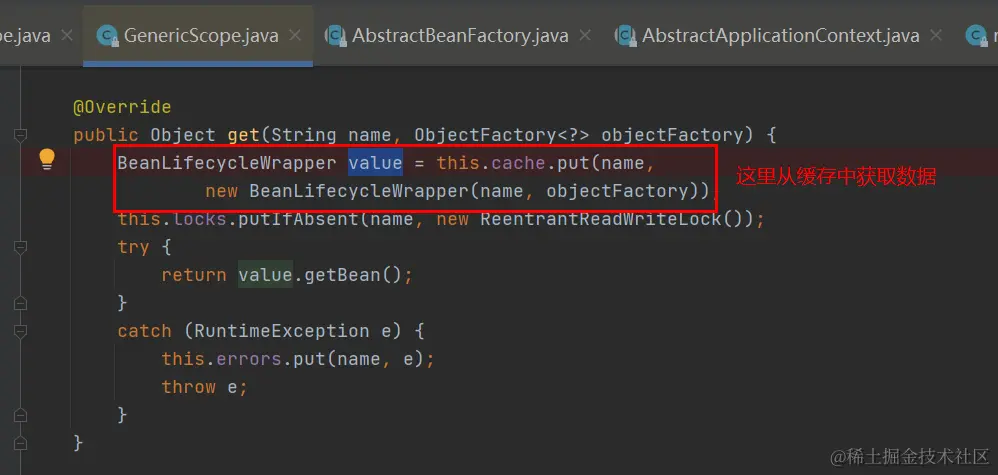Click the AbstractBeanFactory.java class file icon
The height and width of the screenshot is (475, 998).
point(335,36)
